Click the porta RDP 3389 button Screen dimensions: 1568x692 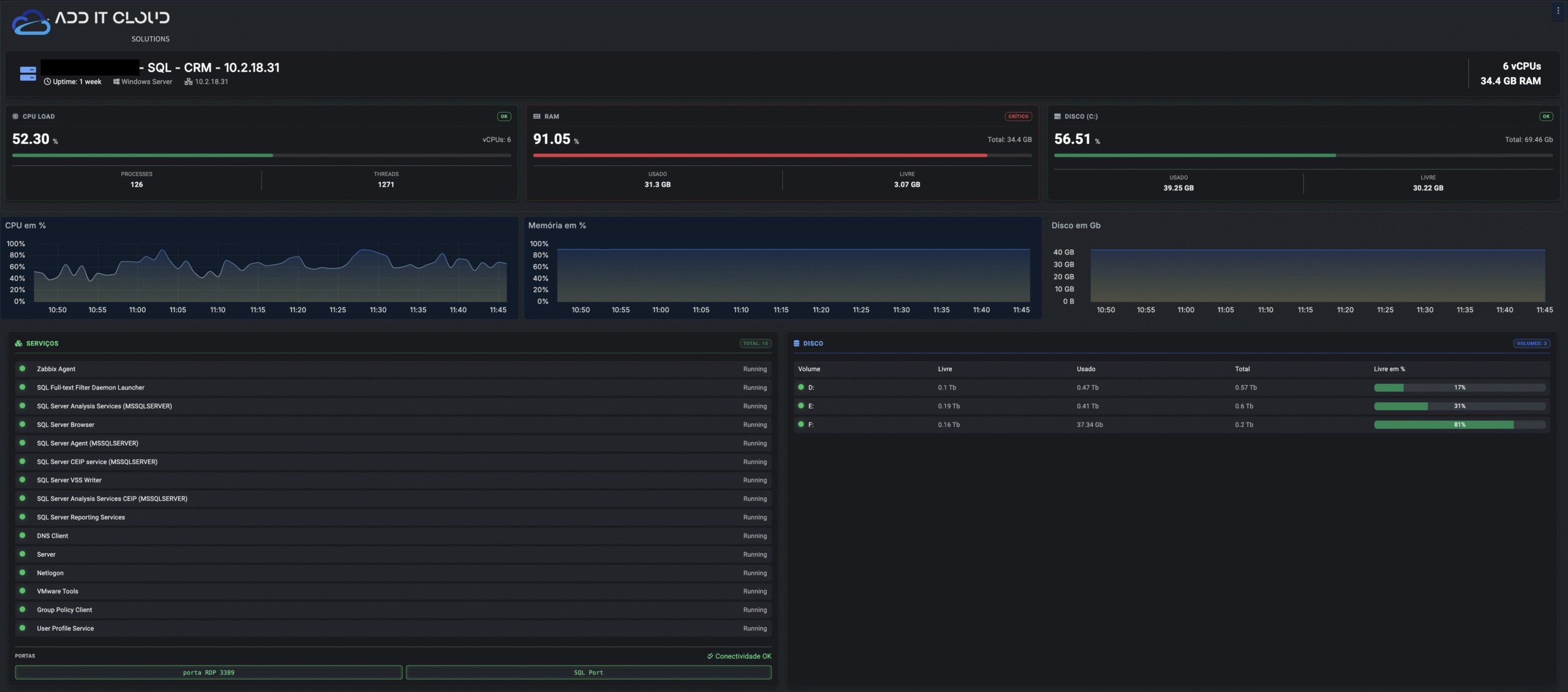click(x=208, y=672)
